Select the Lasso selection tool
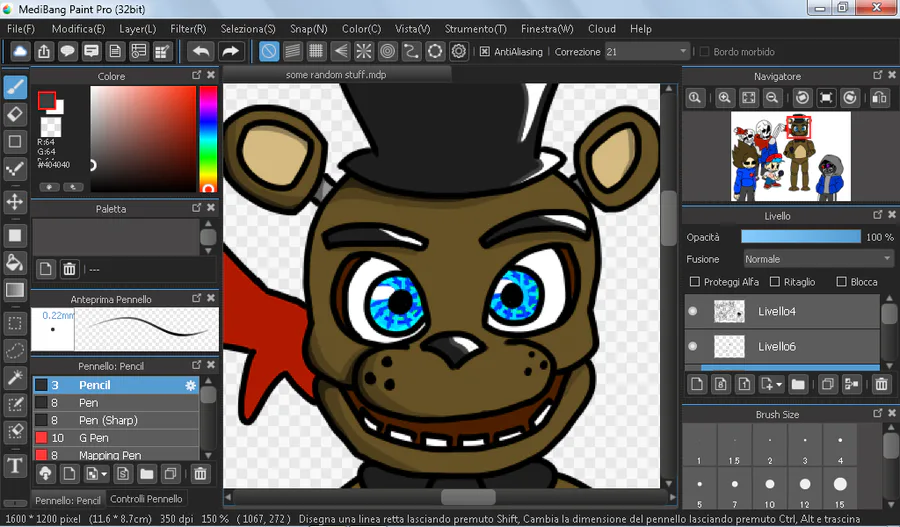This screenshot has width=900, height=527. [15, 350]
